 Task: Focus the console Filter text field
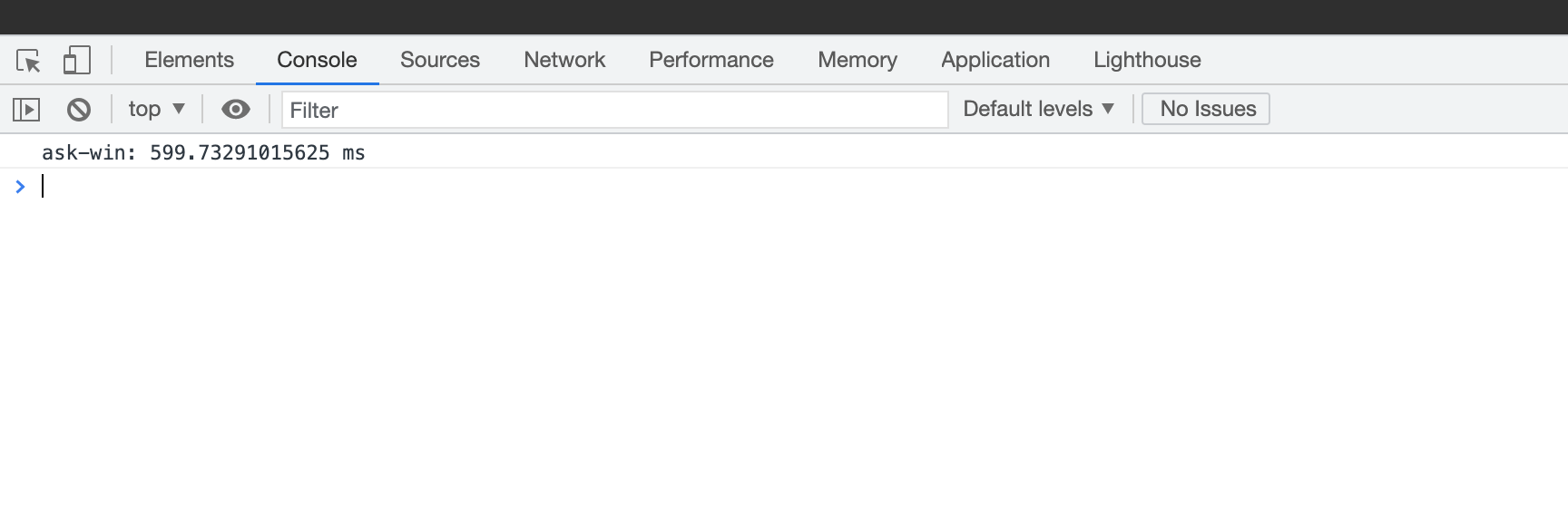614,111
